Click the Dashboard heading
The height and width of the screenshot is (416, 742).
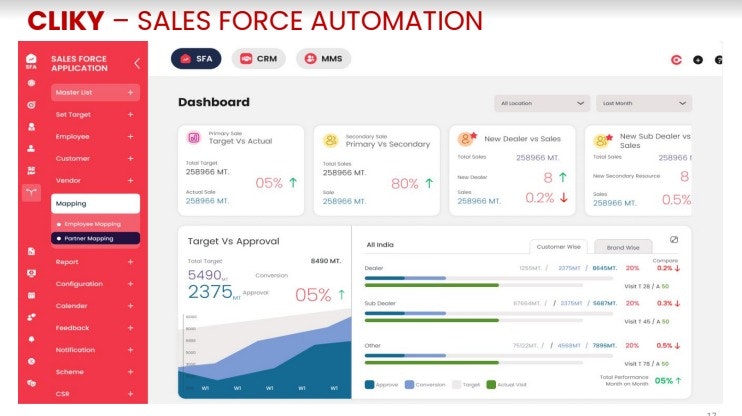[x=214, y=102]
